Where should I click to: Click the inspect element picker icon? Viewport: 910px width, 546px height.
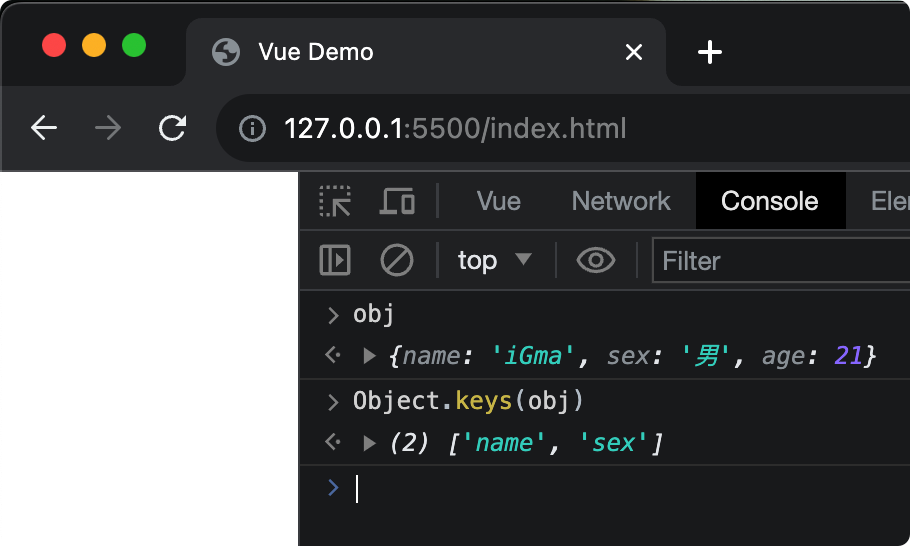(x=335, y=201)
